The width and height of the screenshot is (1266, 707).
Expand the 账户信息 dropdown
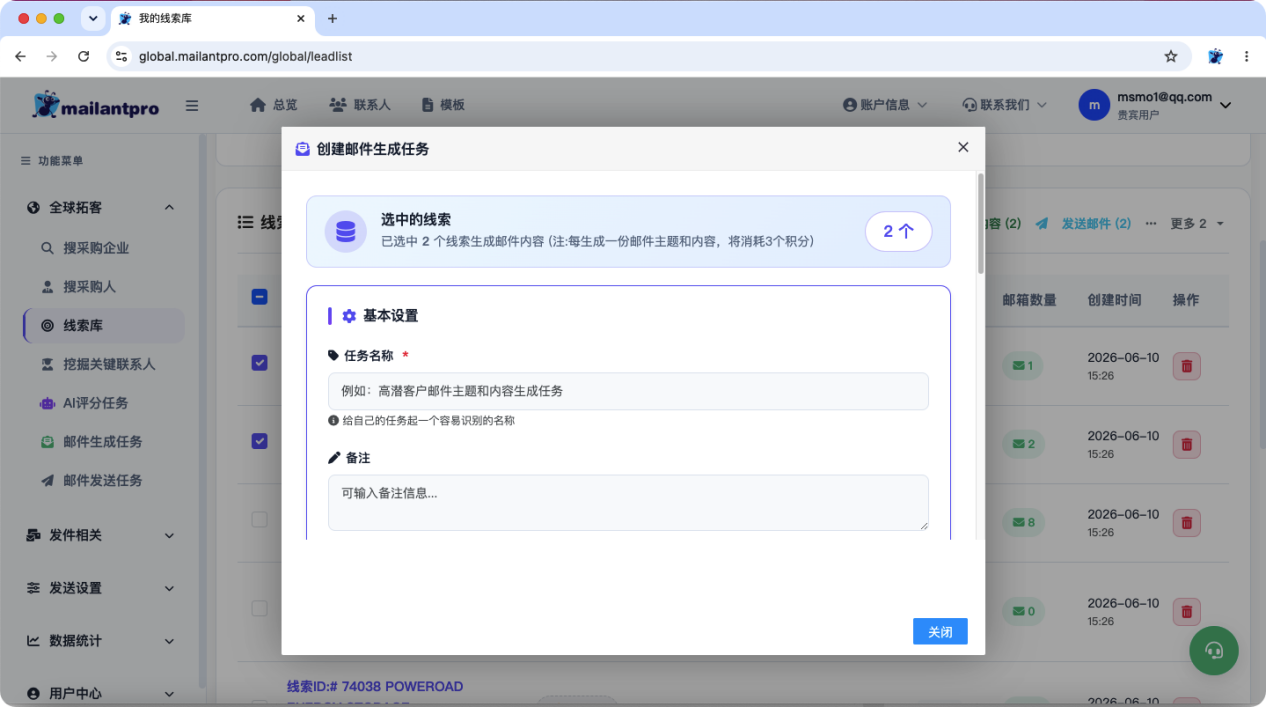point(885,105)
